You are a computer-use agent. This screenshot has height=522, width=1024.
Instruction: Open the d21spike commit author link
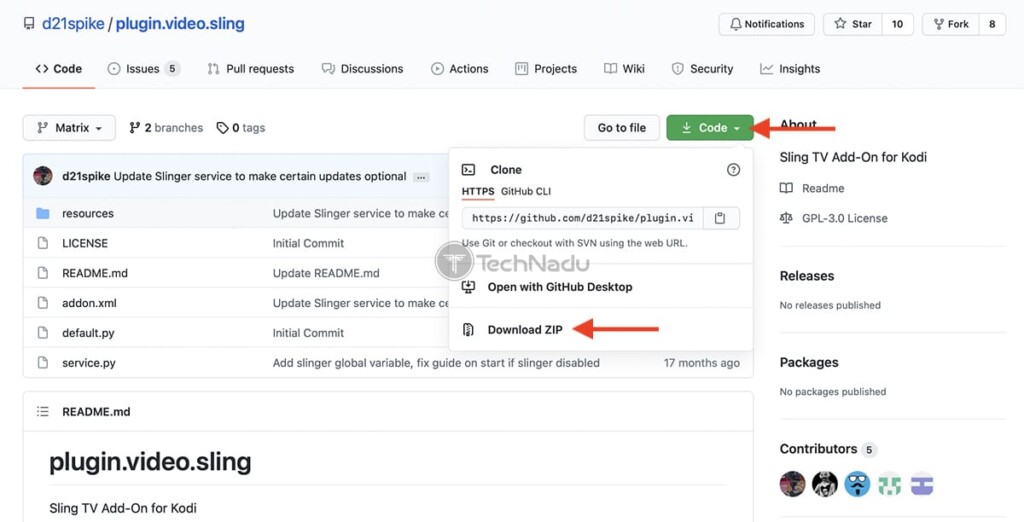tap(86, 176)
